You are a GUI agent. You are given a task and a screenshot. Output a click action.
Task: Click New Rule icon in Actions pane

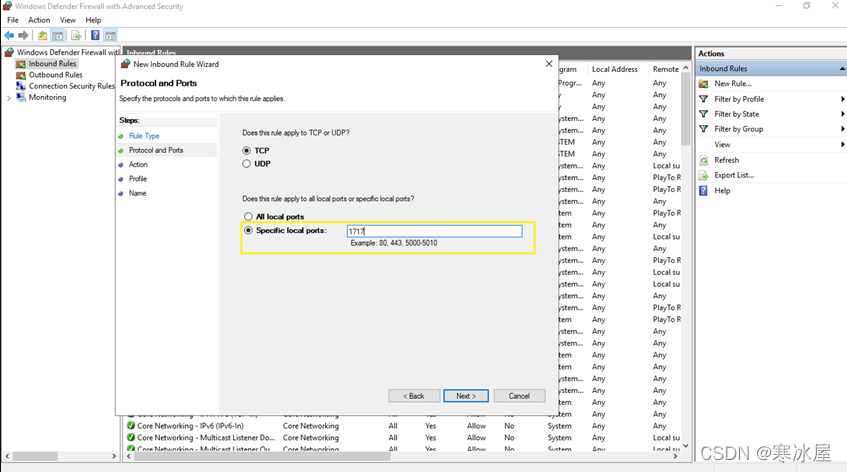tap(704, 84)
